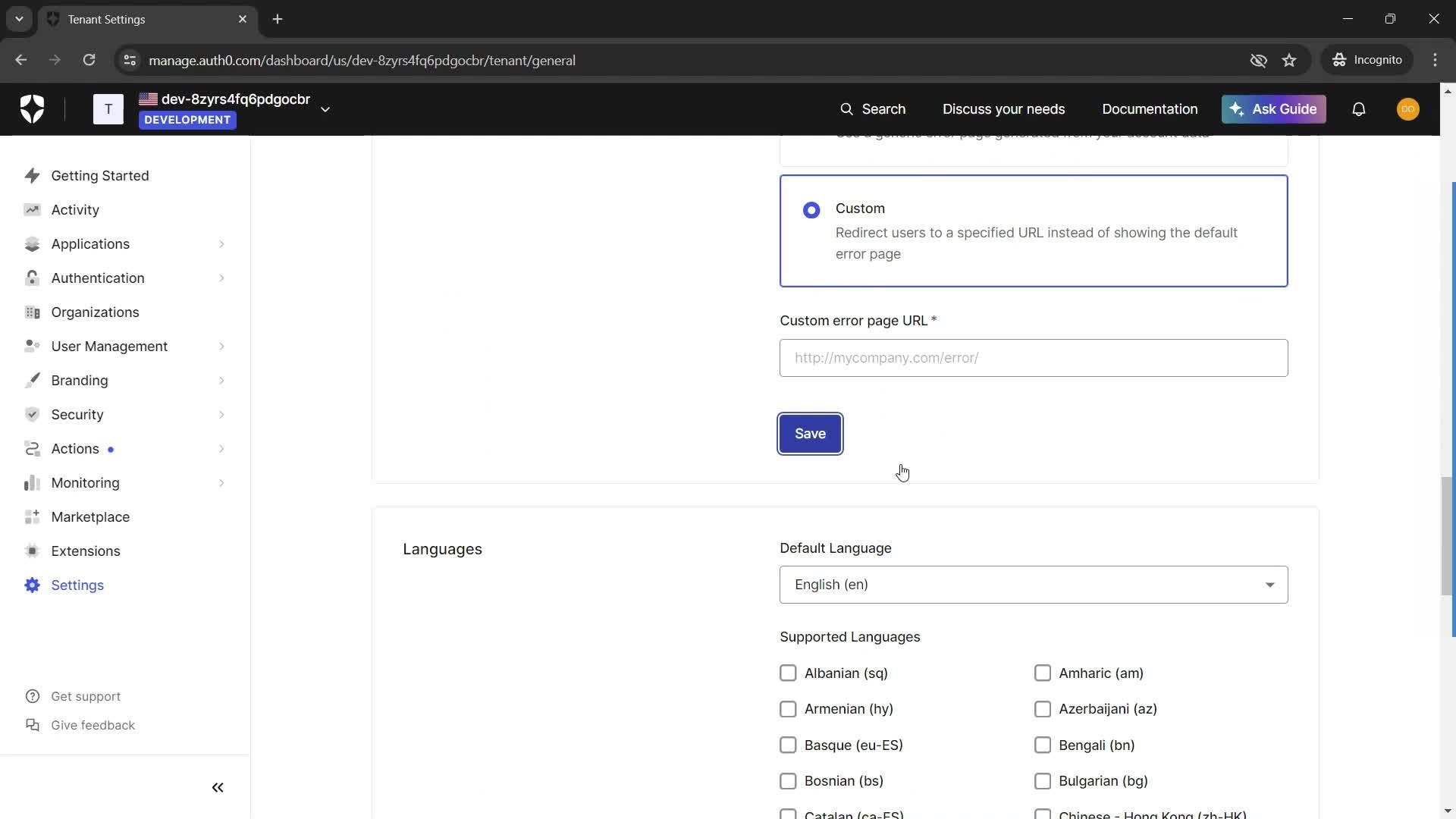Expand the User Management submenu arrow
The height and width of the screenshot is (819, 1456).
[221, 347]
